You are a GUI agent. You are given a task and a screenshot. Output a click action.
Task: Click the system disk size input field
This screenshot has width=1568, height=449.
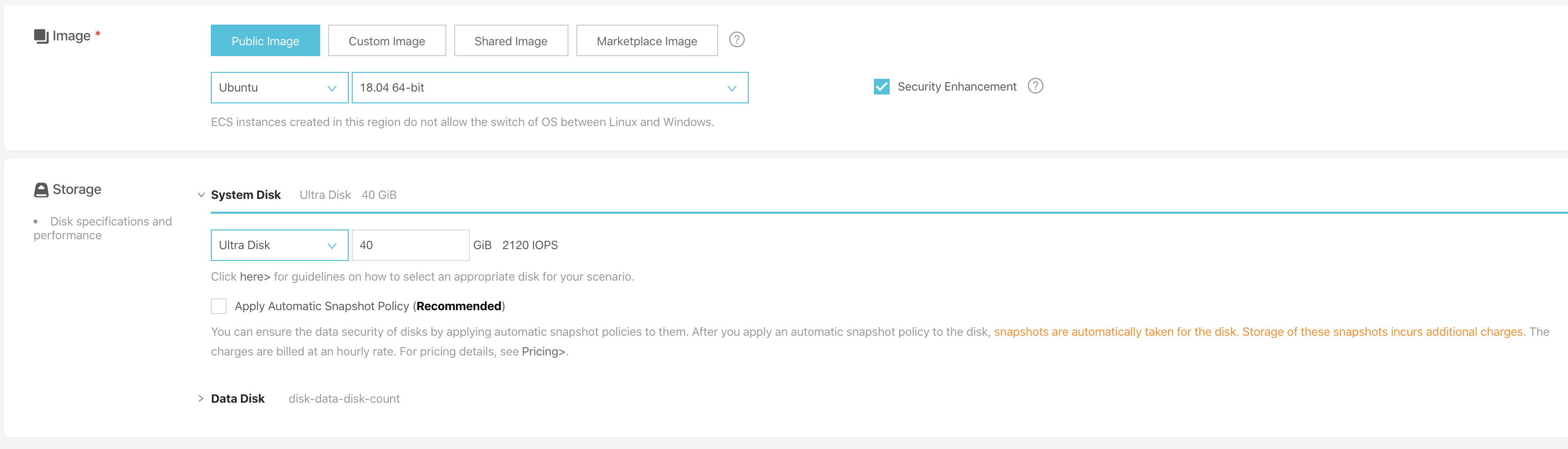[410, 245]
